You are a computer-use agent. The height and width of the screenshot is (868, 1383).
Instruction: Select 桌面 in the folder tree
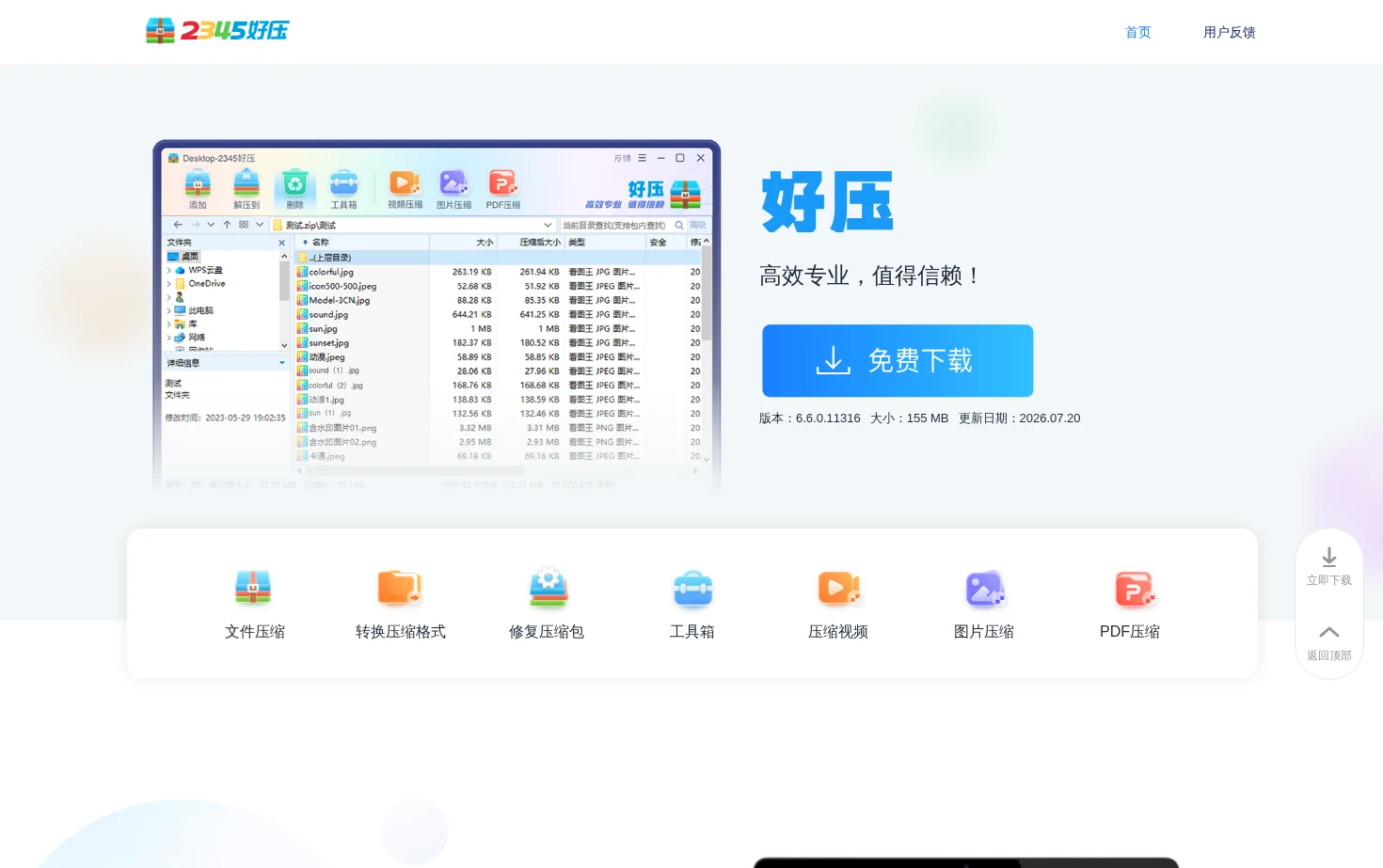[x=183, y=256]
